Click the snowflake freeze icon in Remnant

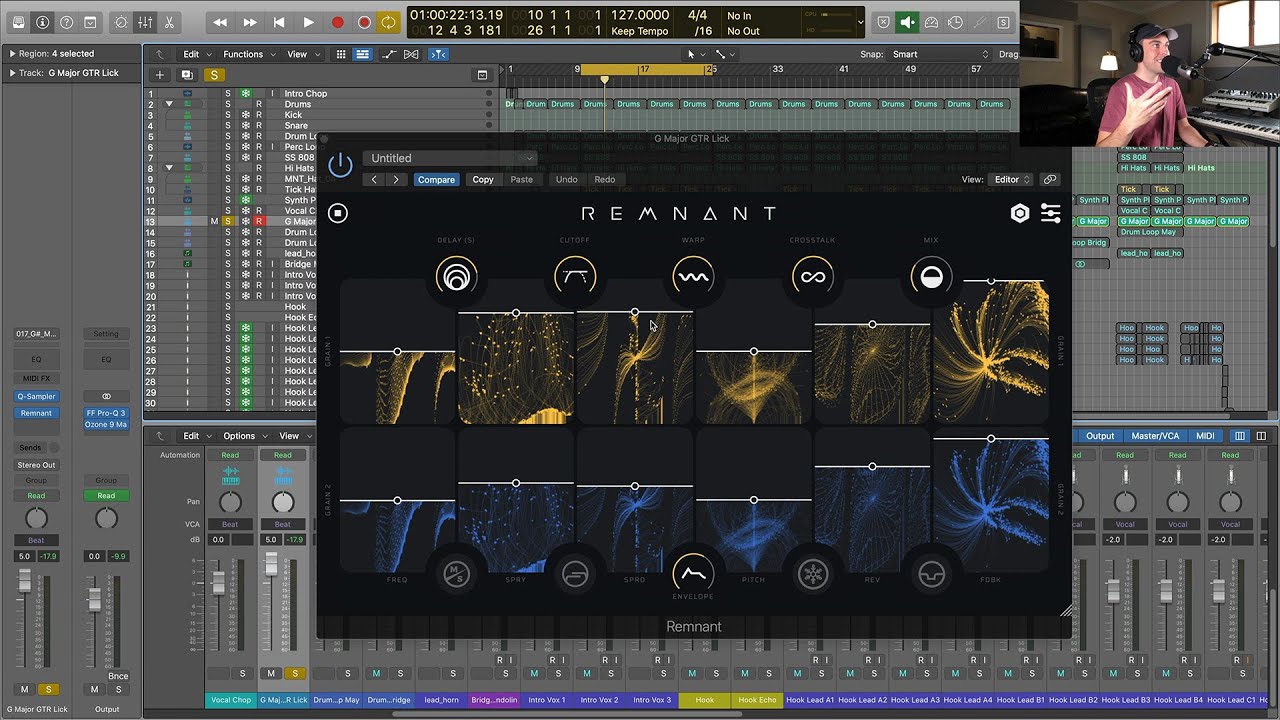click(x=812, y=575)
